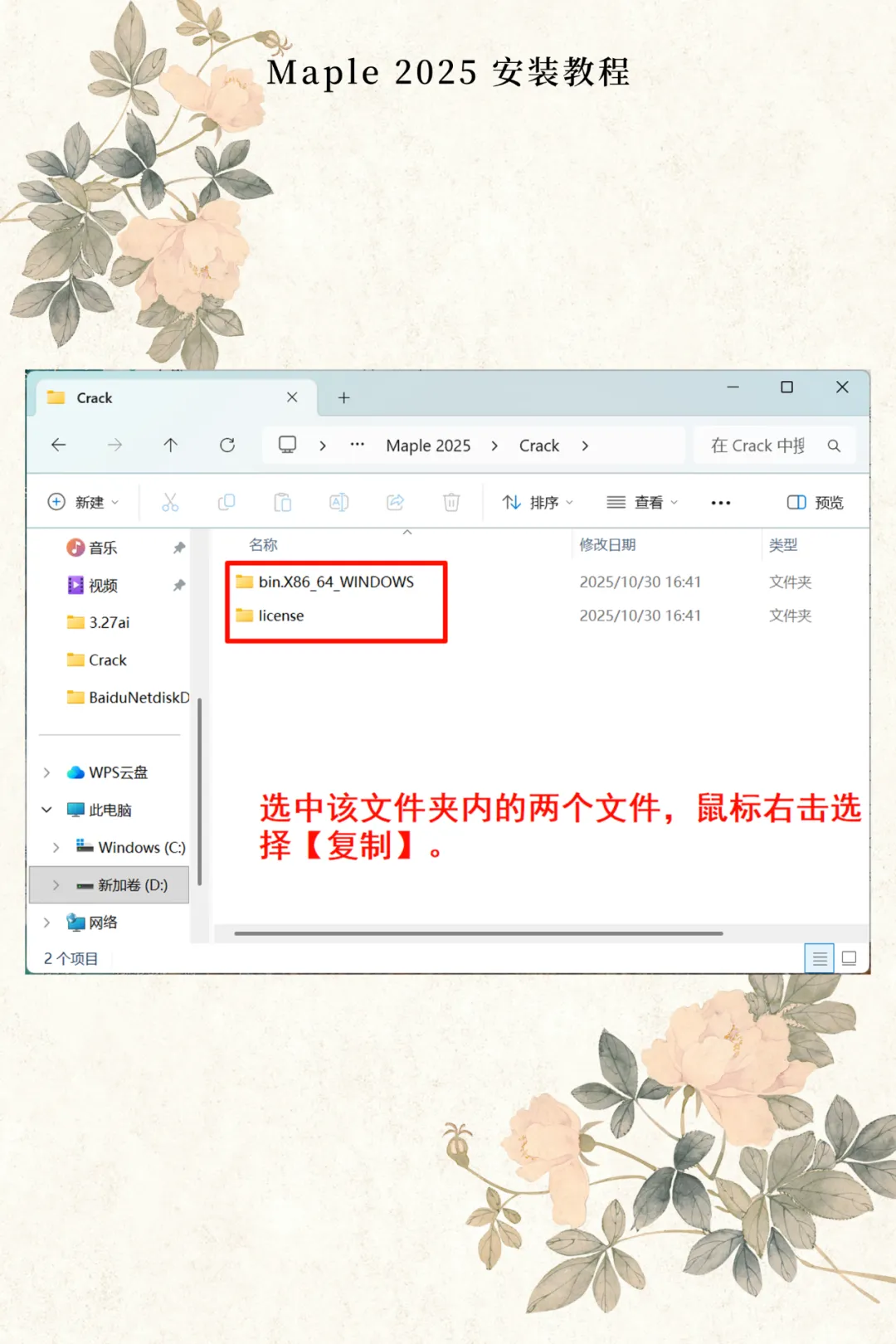Show hidden breadcrumb locations via ellipsis

click(358, 445)
